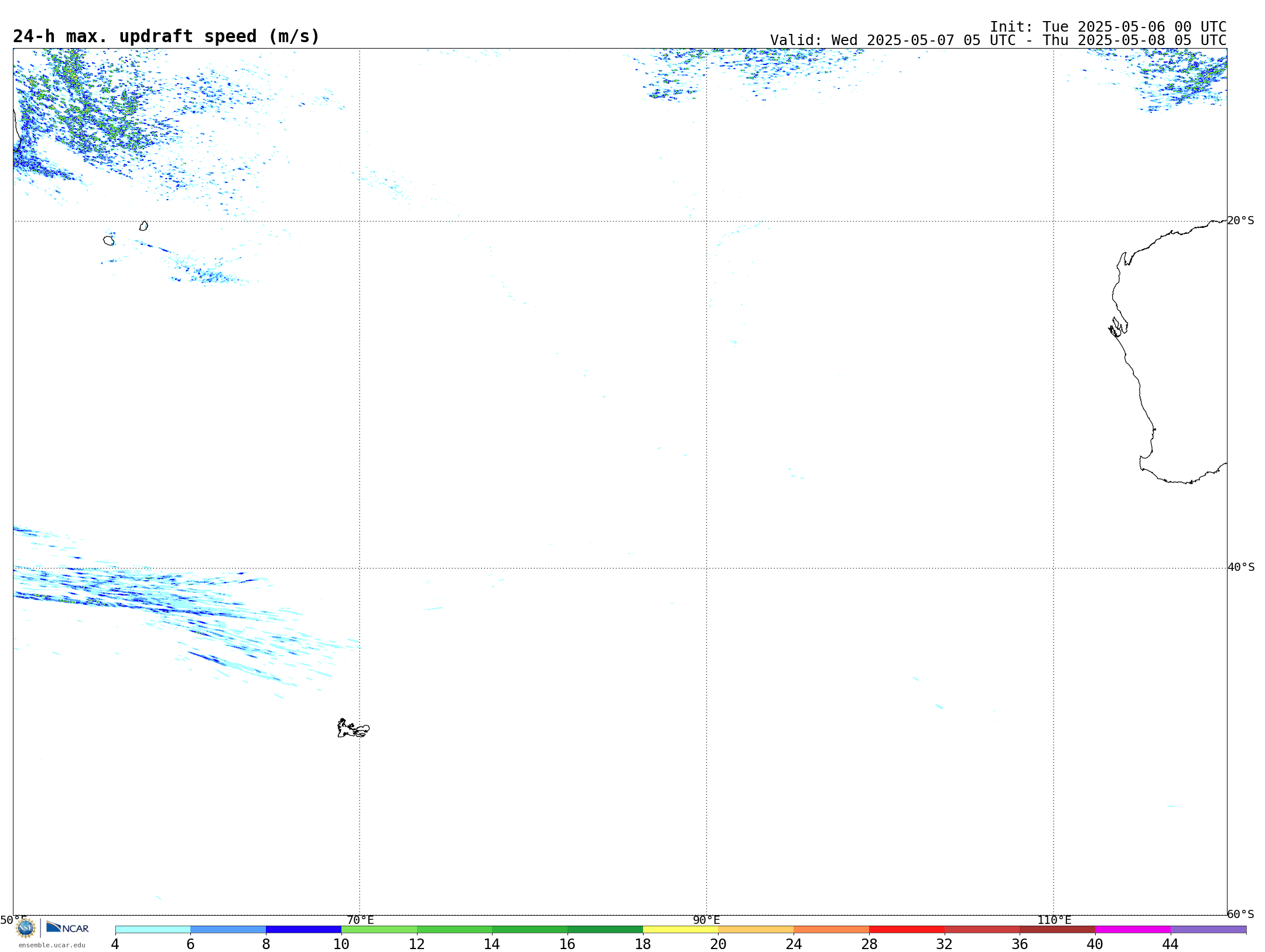Select the magenta 40-44 colorbar segment
This screenshot has width=1265, height=952.
click(1133, 930)
